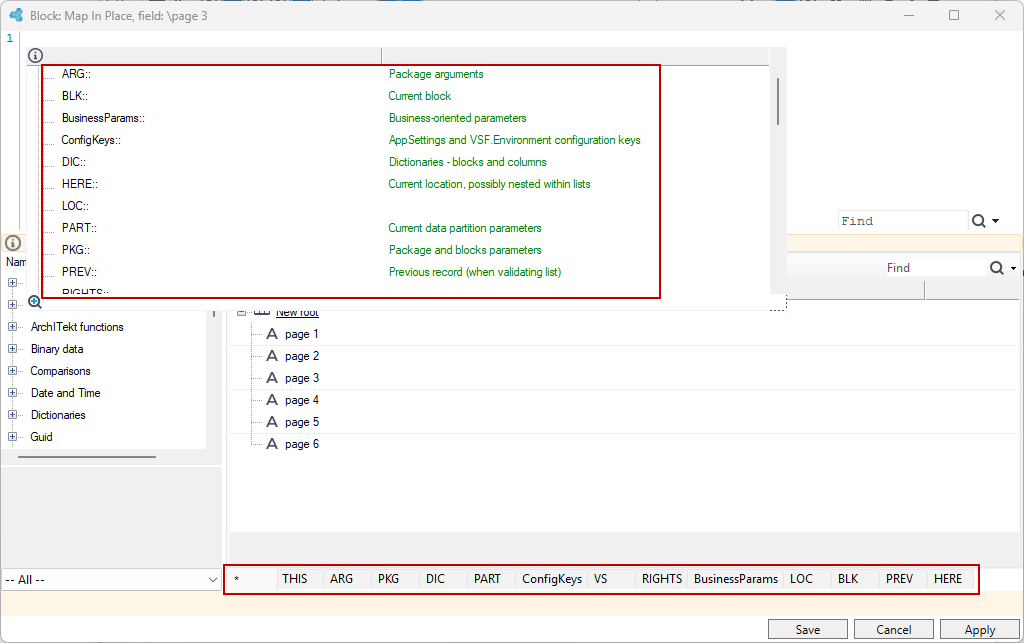Select the RIGHTS tab
This screenshot has height=643, width=1024.
click(662, 579)
